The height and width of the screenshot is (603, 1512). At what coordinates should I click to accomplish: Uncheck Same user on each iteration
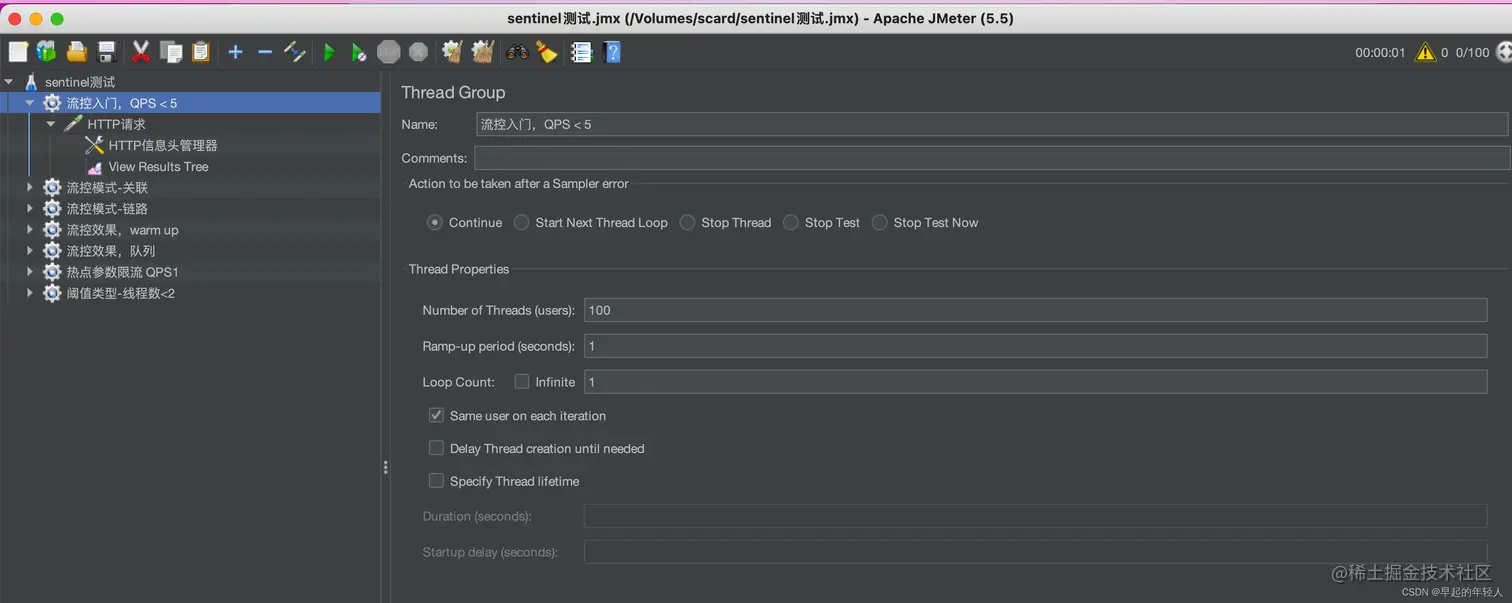436,415
